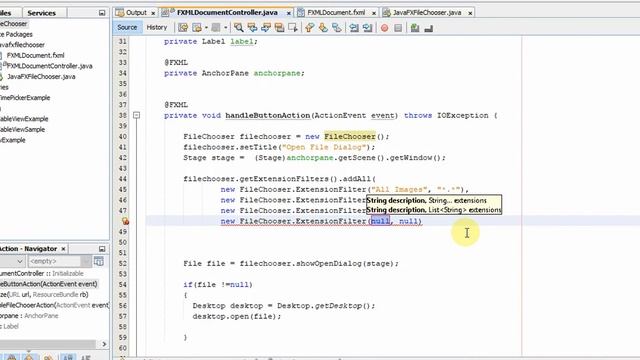Minimize the Navigator panel

[102, 249]
